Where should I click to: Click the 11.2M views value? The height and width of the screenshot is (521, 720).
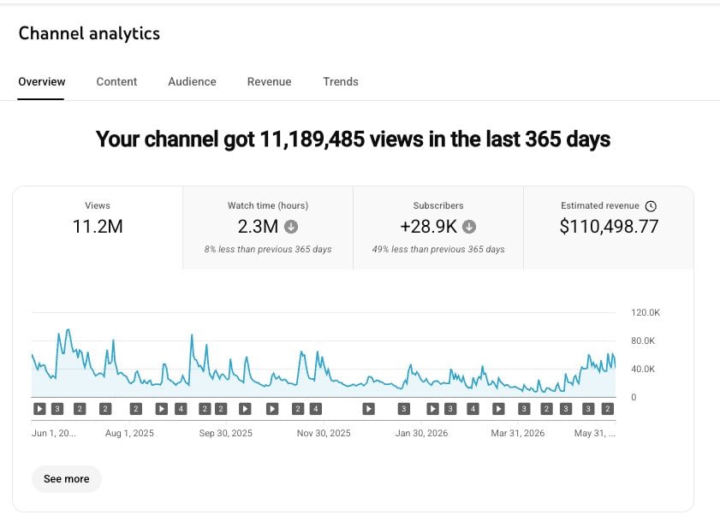[98, 226]
